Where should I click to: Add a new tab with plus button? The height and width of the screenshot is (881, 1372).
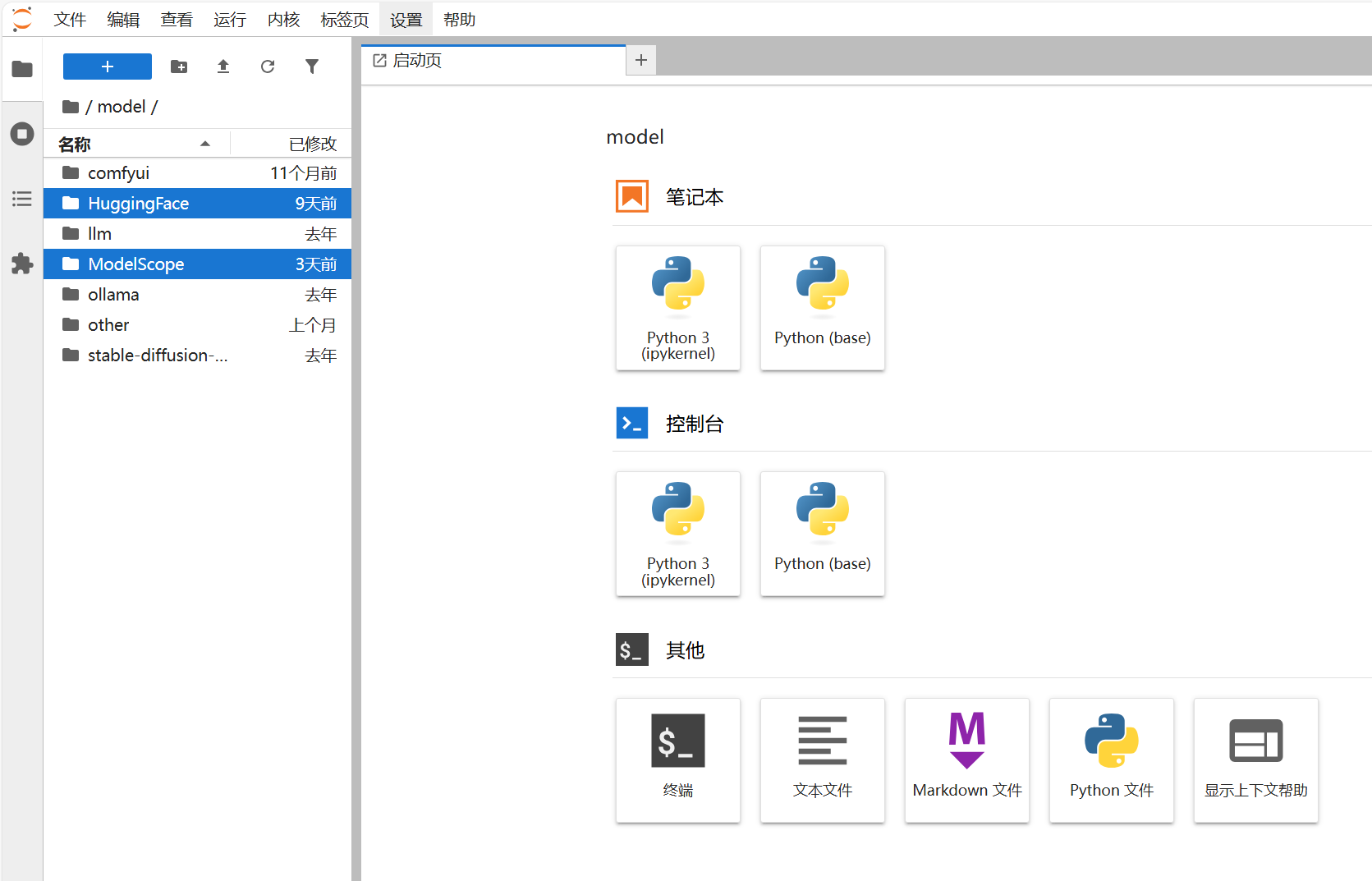(x=641, y=61)
